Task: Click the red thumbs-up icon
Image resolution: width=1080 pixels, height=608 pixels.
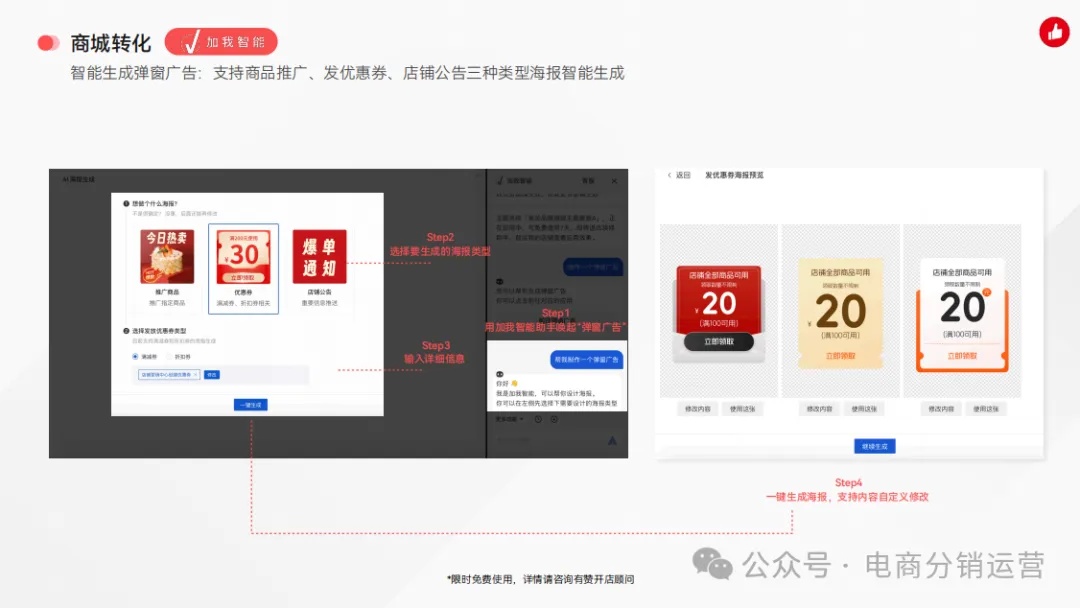Action: (x=1054, y=32)
